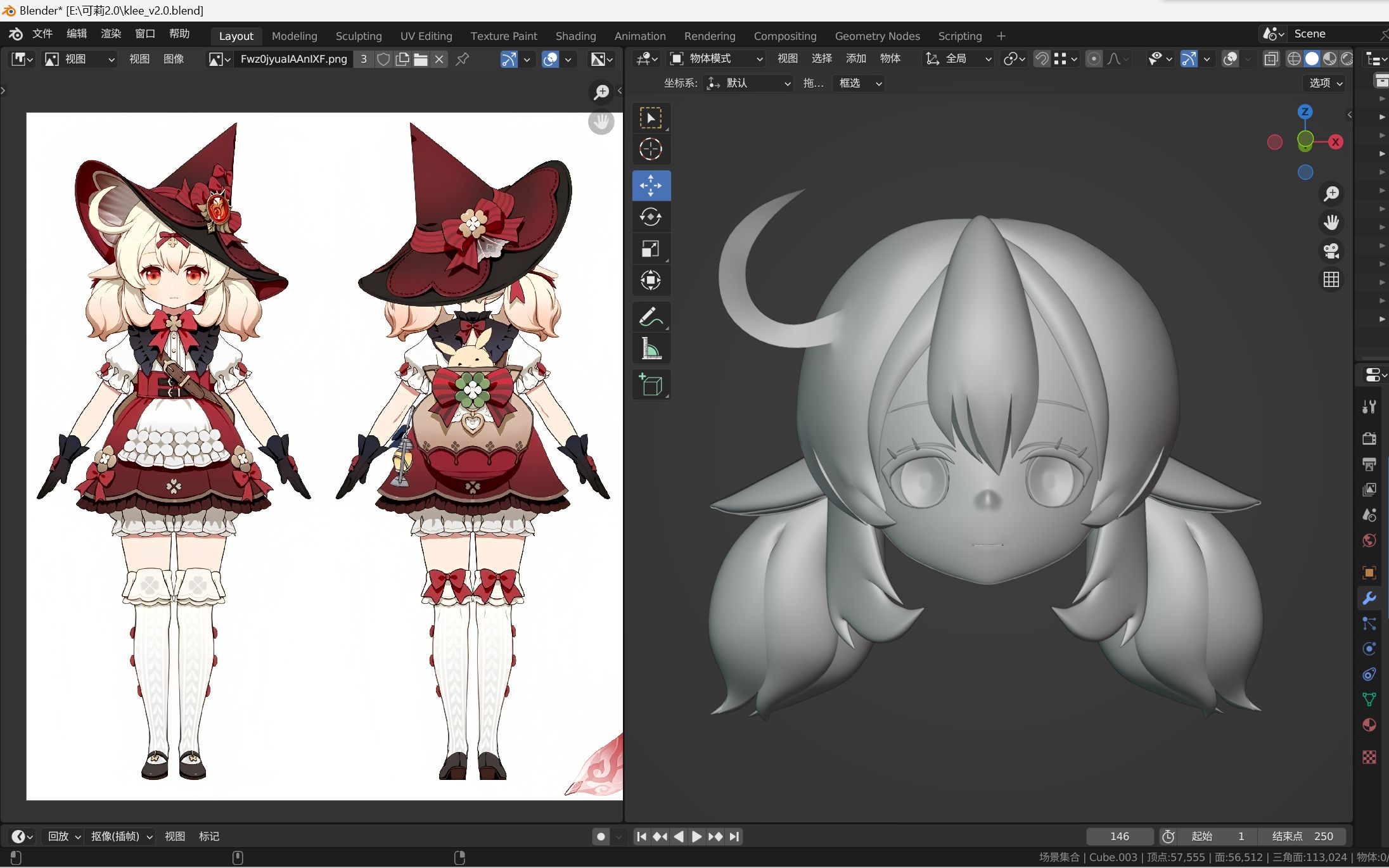Choose the Rotate tool
The image size is (1389, 868).
[651, 217]
